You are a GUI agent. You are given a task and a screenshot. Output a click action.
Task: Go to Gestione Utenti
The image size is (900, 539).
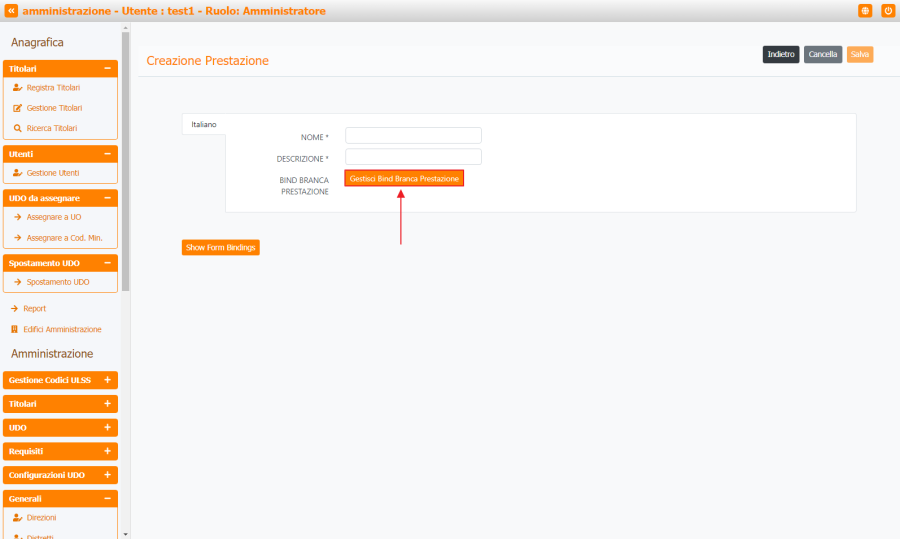pos(53,173)
